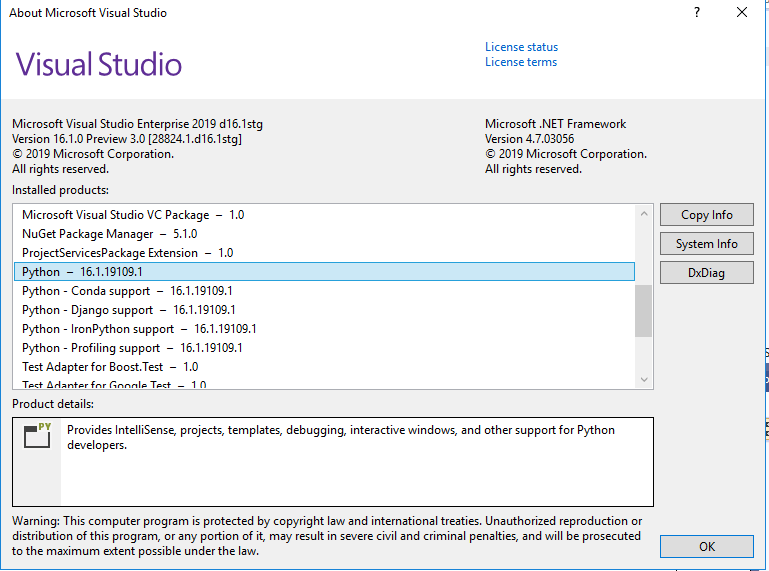Select NuGet Package Manager – 5.1.0 row
Screen dimensions: 769x571
pyautogui.click(x=324, y=234)
